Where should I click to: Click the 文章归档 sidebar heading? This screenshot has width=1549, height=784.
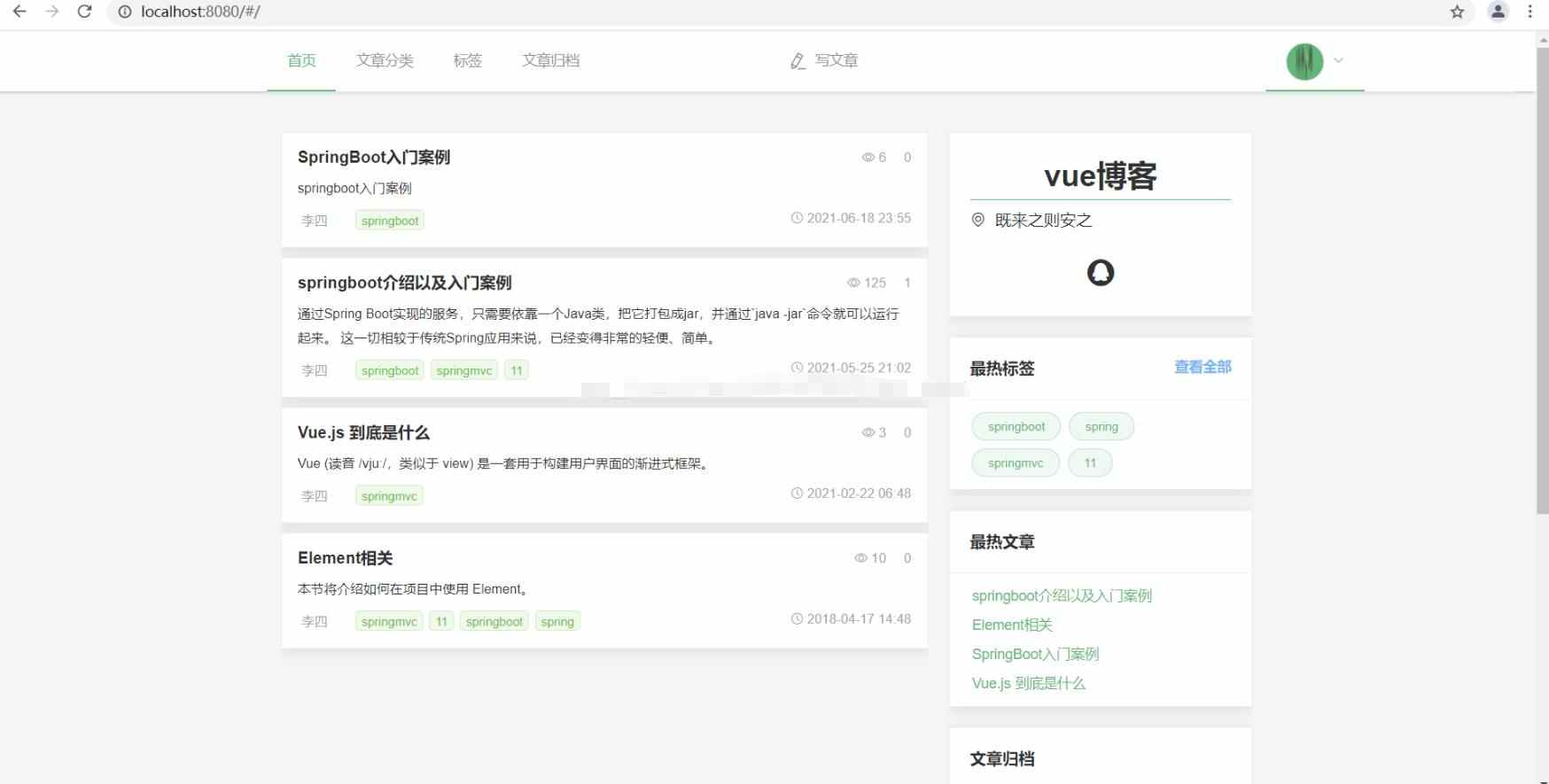coord(1002,759)
